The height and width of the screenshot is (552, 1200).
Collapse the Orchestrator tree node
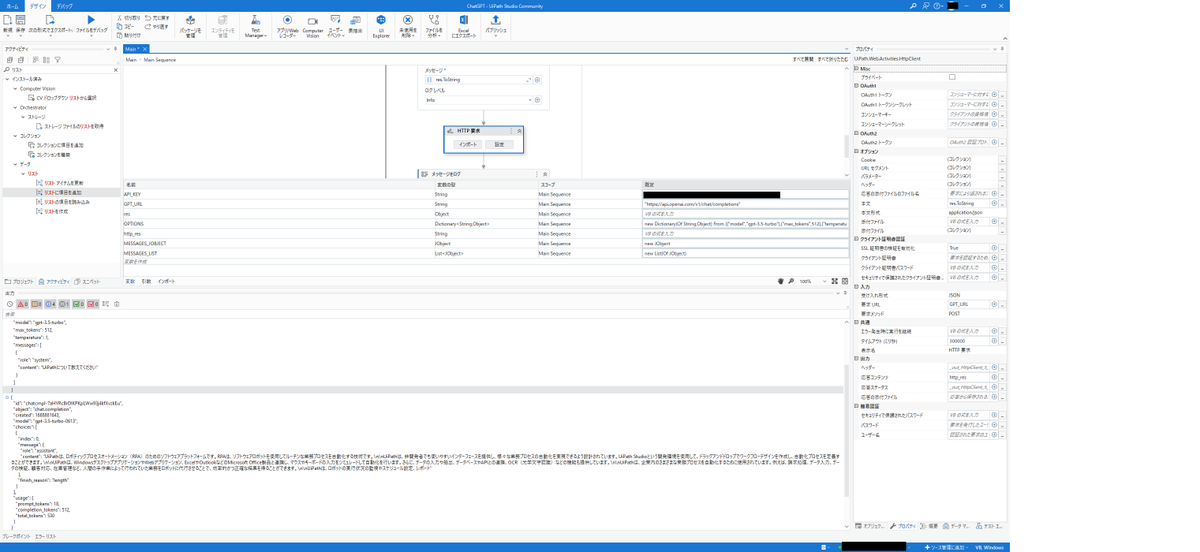(14, 107)
